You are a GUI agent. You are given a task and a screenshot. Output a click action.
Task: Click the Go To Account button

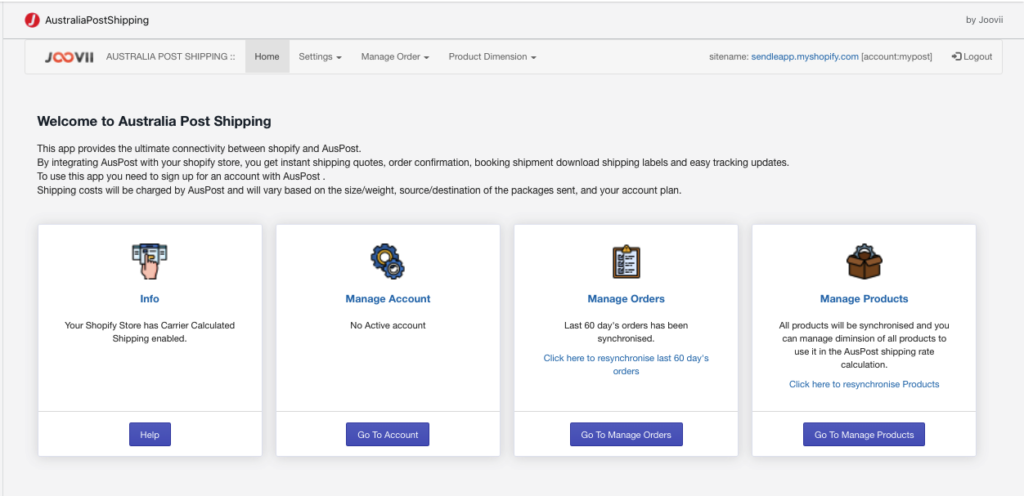click(387, 435)
